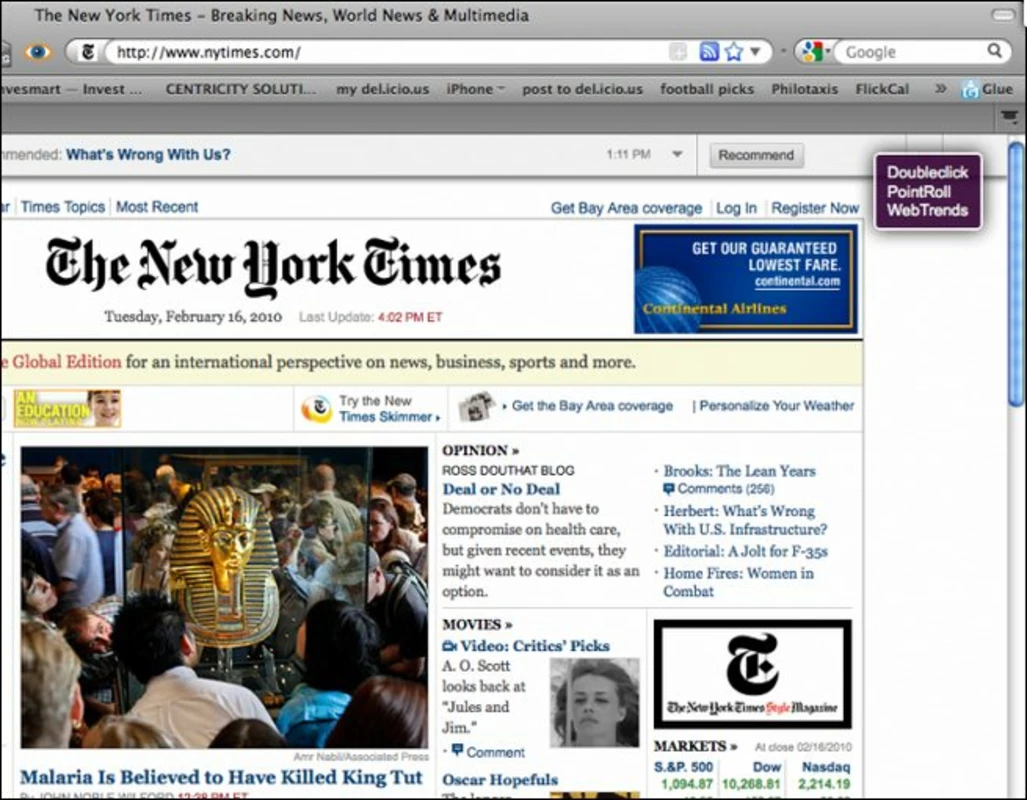Open Jules and Jim photo thumbnail
This screenshot has height=800, width=1027.
point(594,703)
